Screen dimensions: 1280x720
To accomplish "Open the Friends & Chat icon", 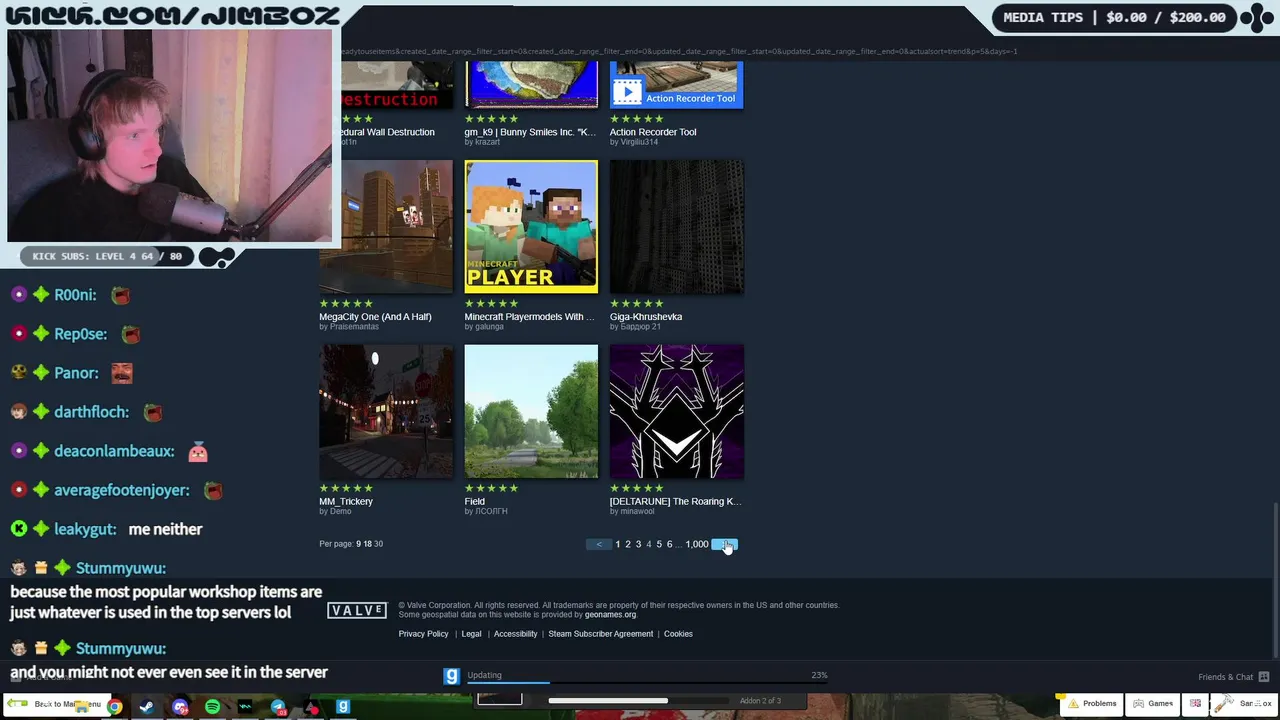I will tap(1264, 677).
